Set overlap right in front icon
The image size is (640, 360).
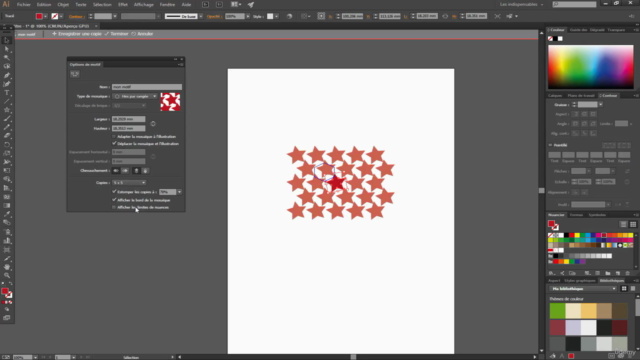coord(125,171)
